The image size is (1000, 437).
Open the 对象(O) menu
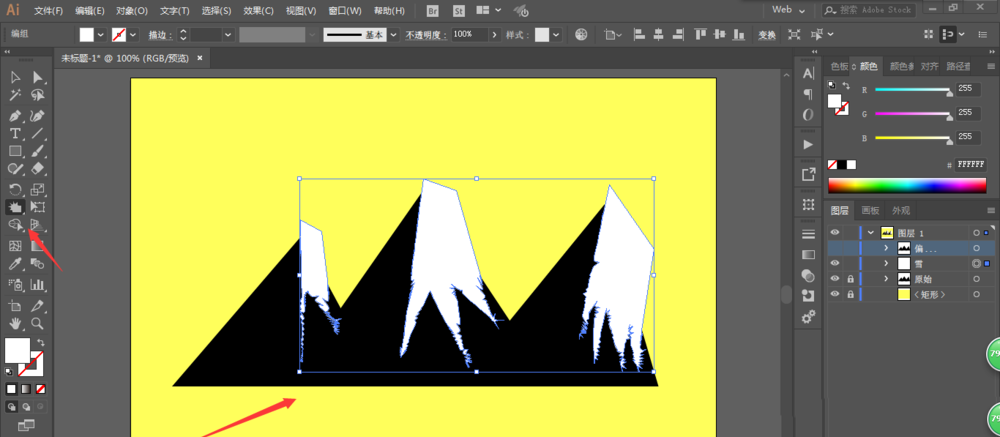pyautogui.click(x=132, y=11)
